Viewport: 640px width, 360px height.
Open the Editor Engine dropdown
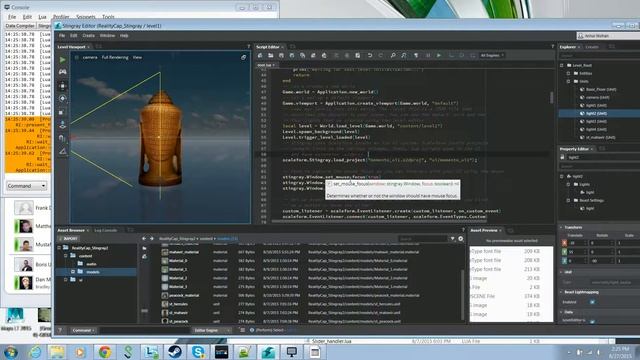tap(211, 330)
